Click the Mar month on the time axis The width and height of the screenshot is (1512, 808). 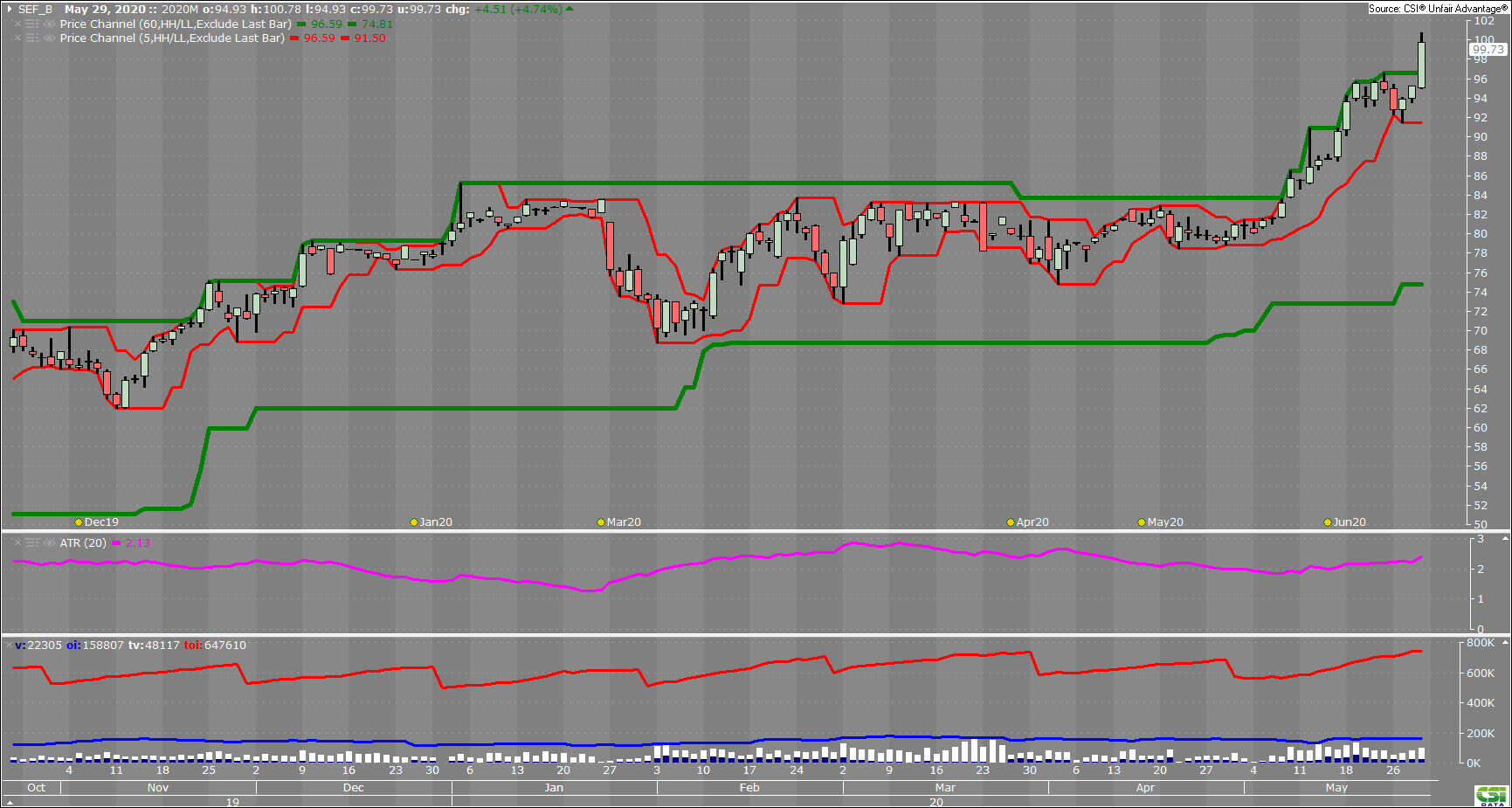click(945, 788)
